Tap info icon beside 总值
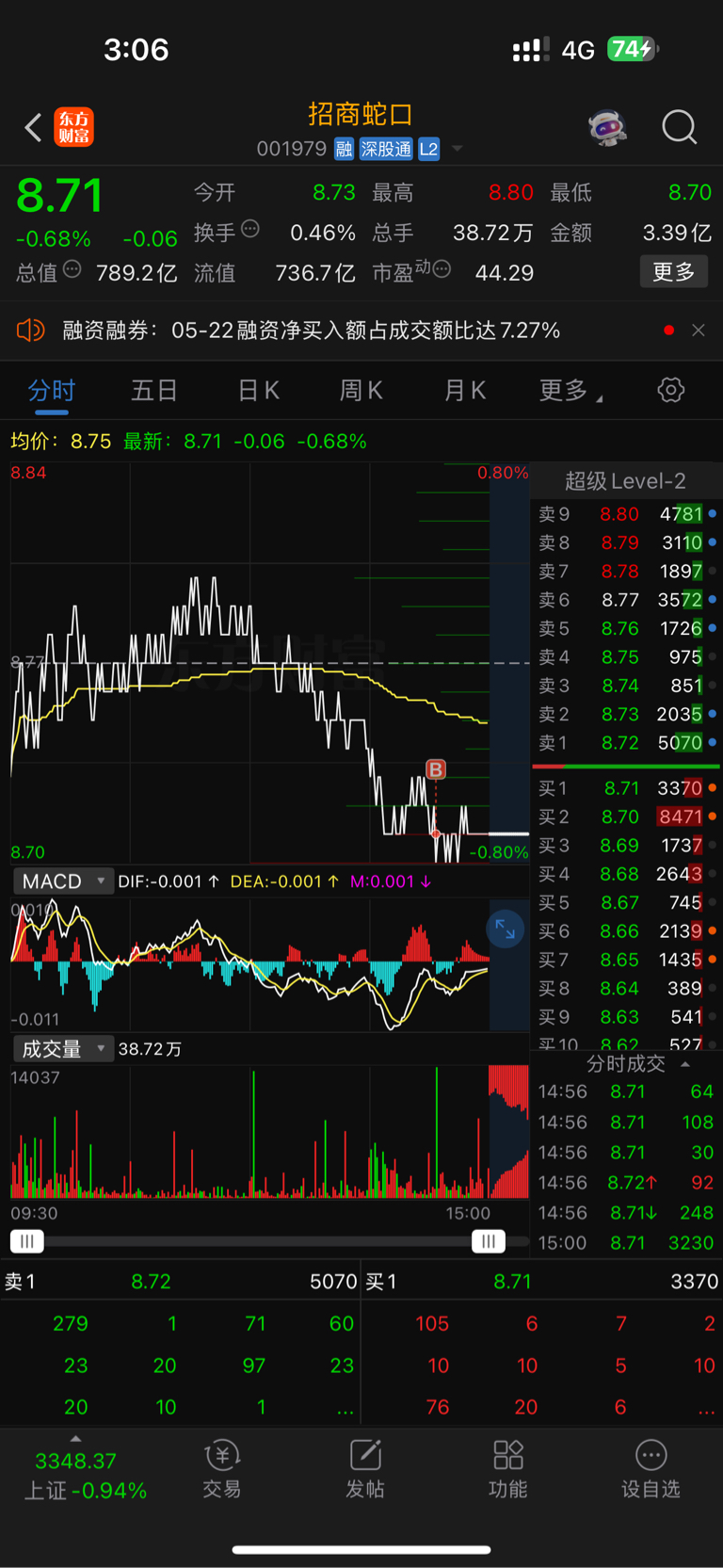The height and width of the screenshot is (1568, 723). pyautogui.click(x=72, y=270)
